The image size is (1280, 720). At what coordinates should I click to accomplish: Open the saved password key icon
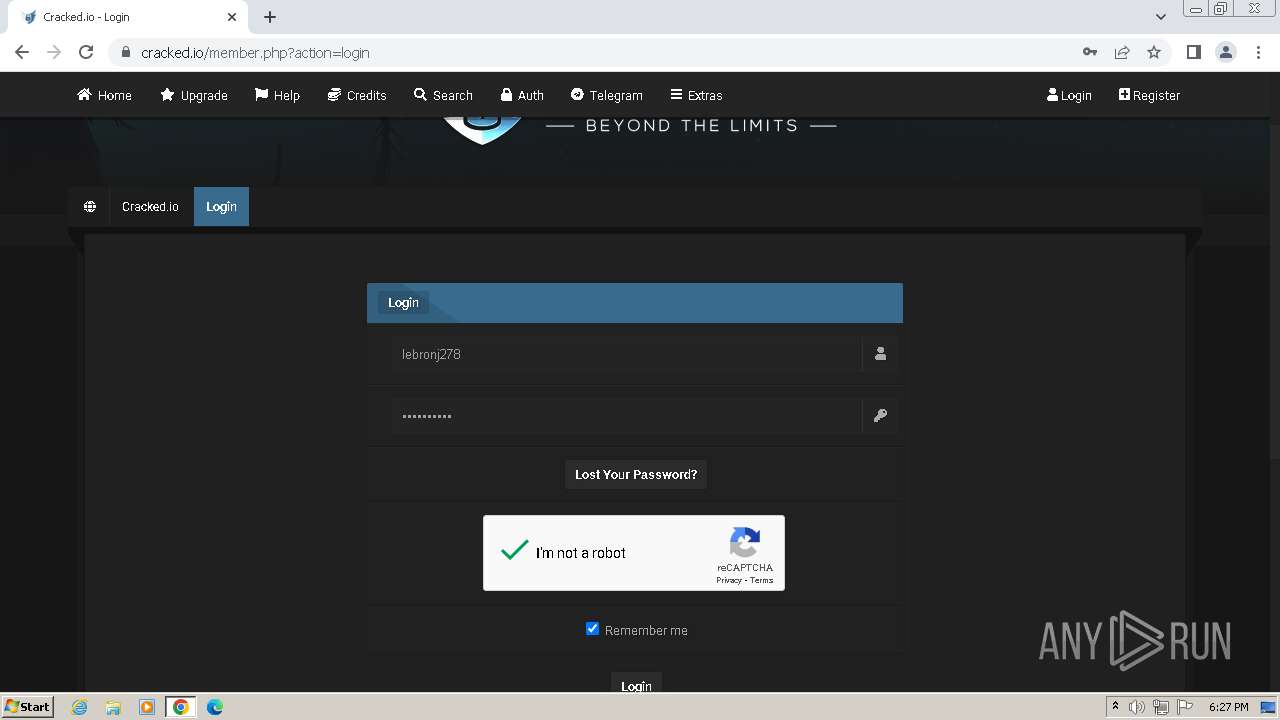tap(1090, 52)
